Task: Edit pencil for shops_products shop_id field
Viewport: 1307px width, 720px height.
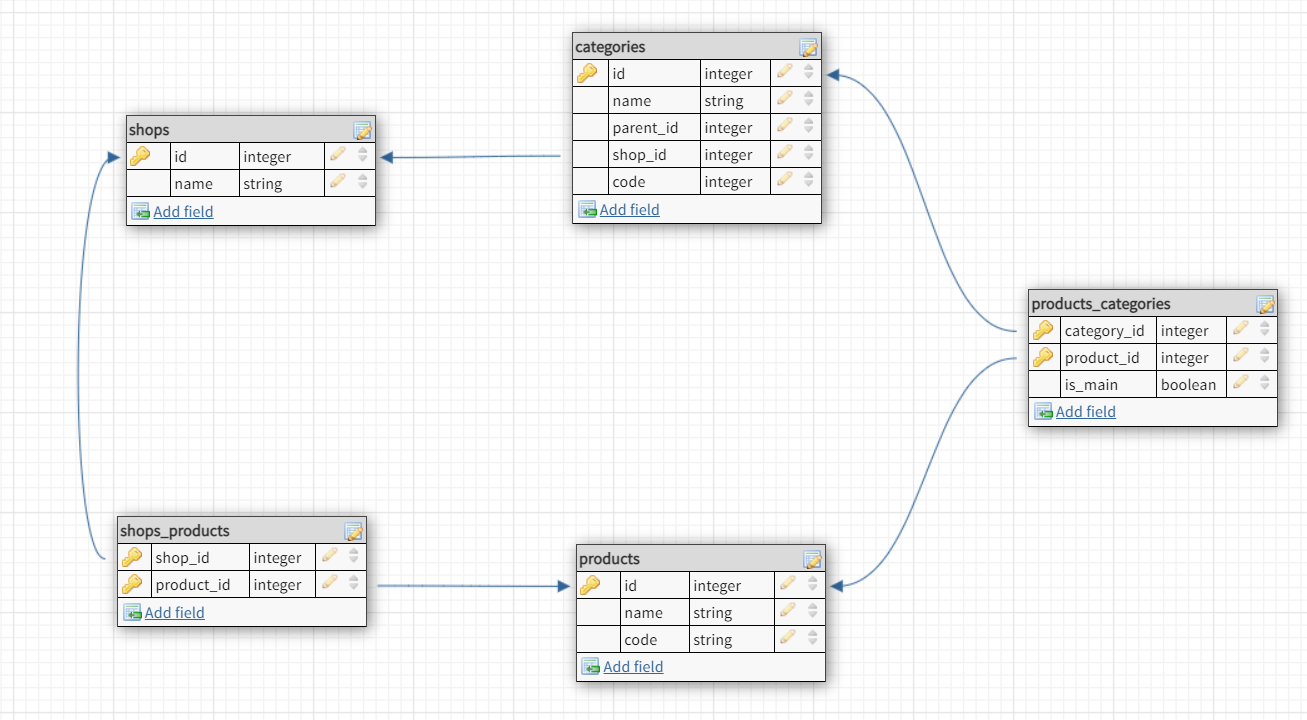Action: click(329, 557)
